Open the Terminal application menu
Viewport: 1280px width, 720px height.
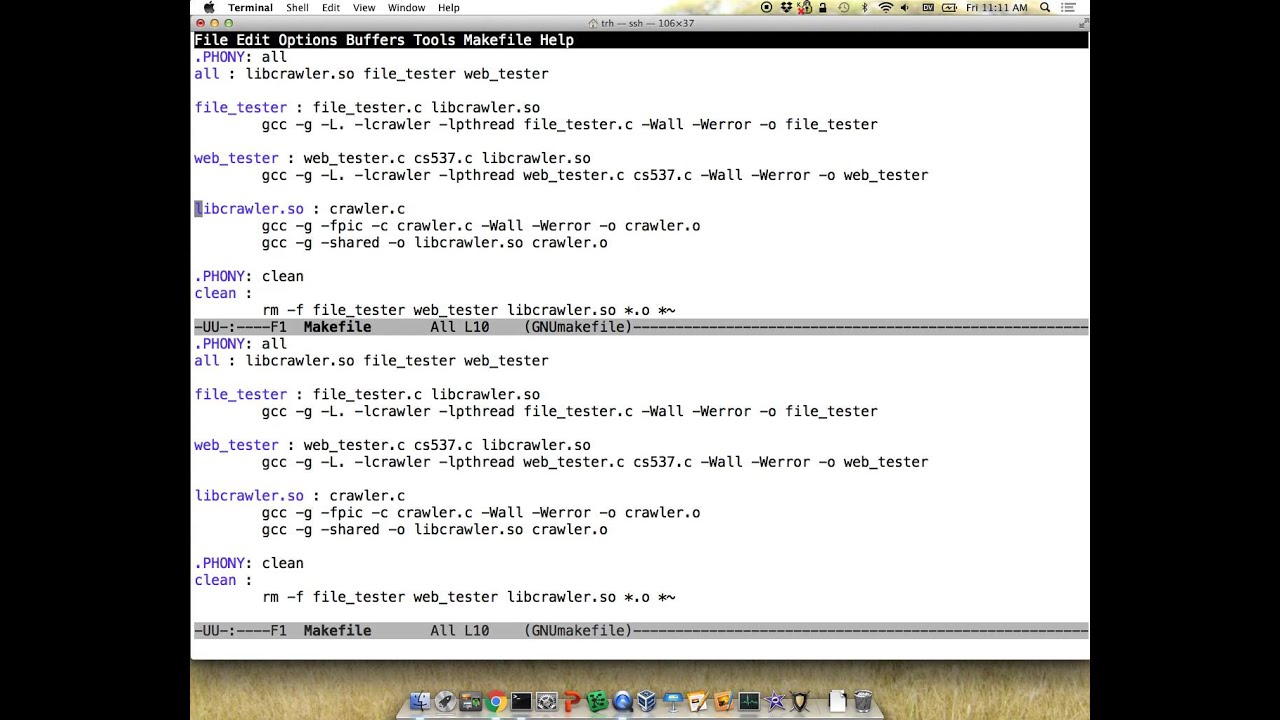(250, 7)
